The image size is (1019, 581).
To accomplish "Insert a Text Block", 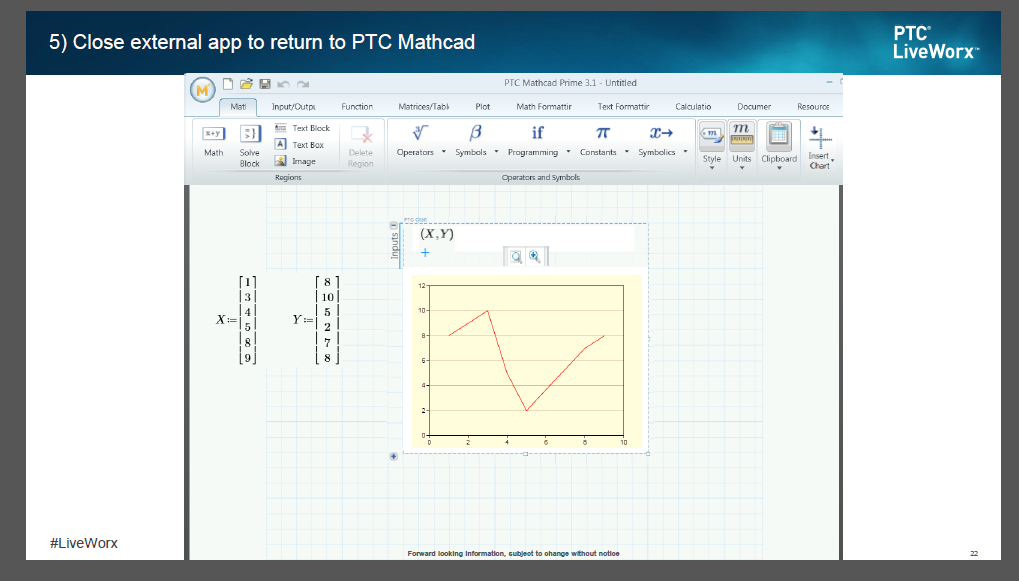I will 302,128.
